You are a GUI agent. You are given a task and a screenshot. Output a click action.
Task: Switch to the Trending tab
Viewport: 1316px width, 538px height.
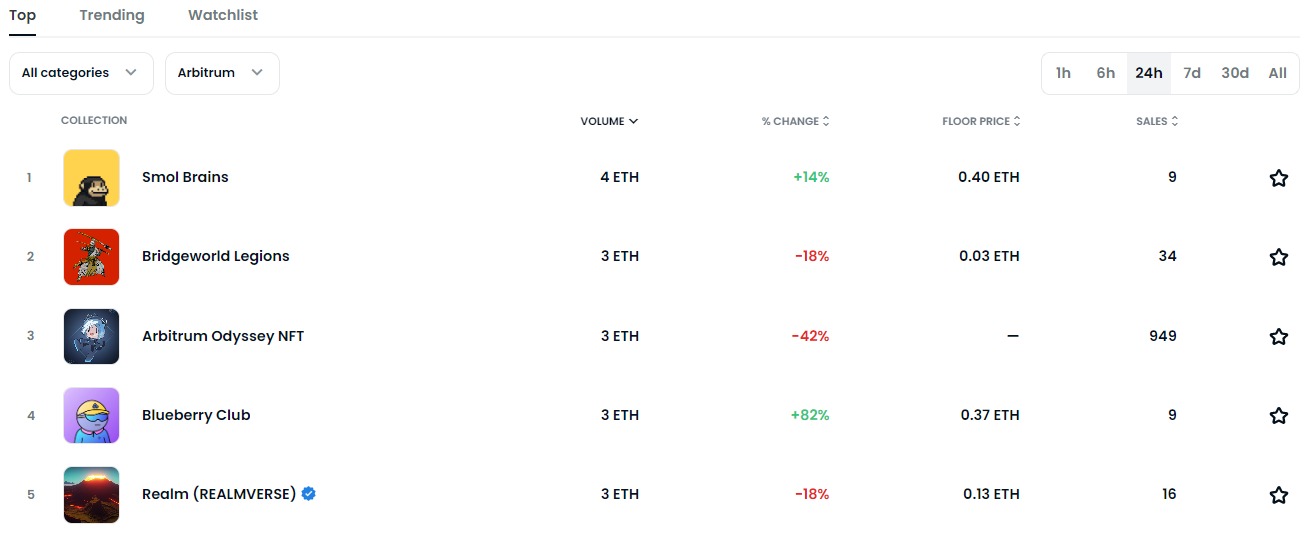pyautogui.click(x=112, y=15)
